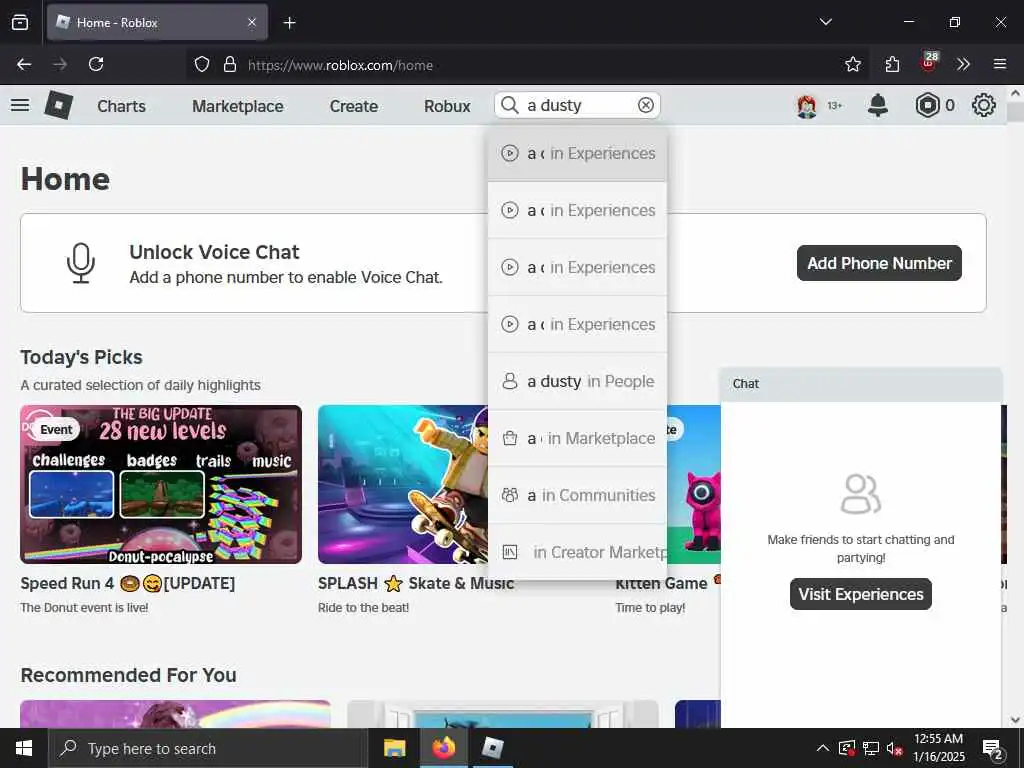This screenshot has width=1024, height=768.
Task: Clear the search field with the X icon
Action: (645, 105)
